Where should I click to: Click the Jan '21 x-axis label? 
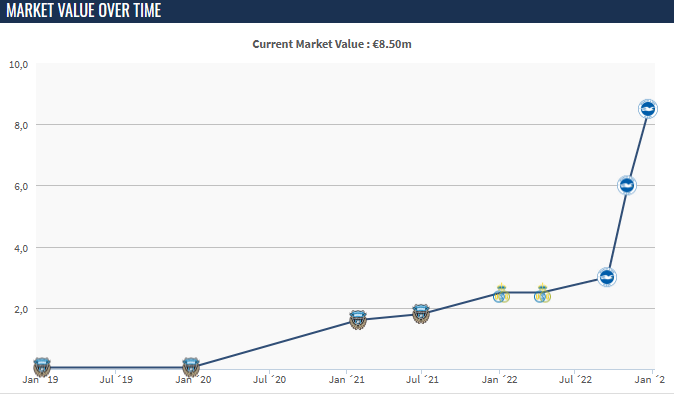click(346, 380)
